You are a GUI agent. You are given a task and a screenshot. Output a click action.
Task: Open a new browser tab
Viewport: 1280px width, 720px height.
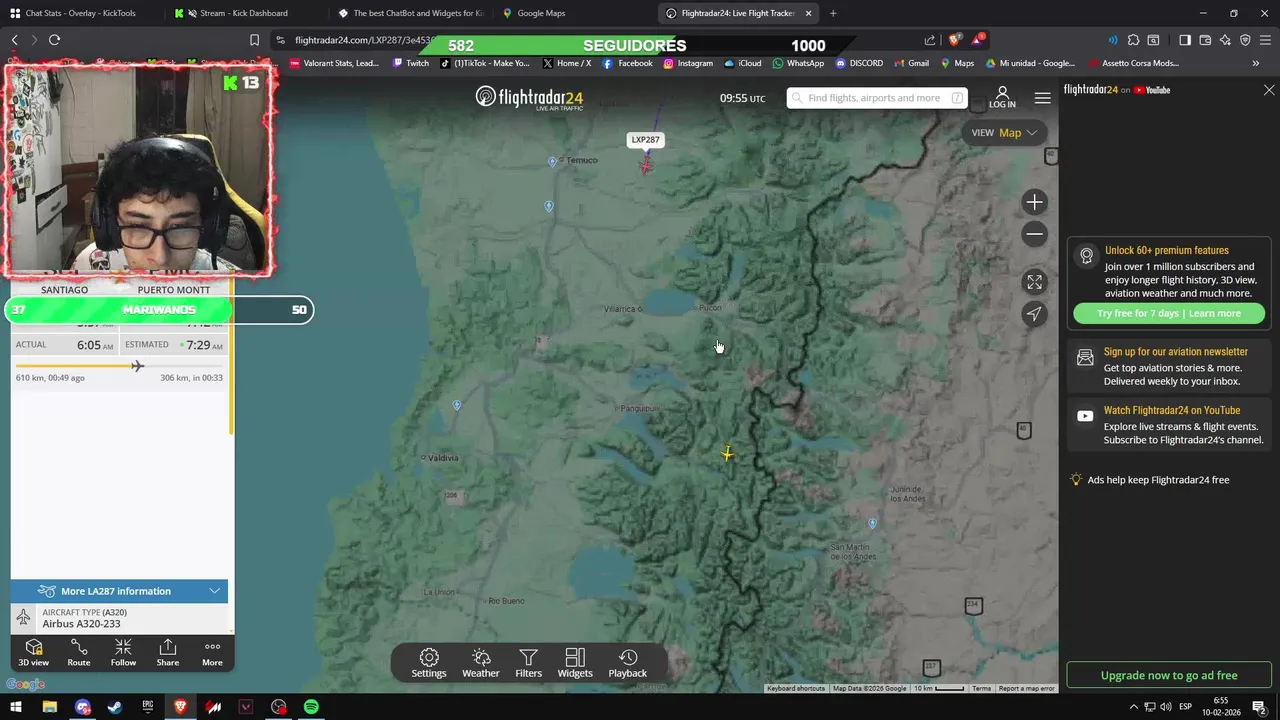pyautogui.click(x=833, y=13)
